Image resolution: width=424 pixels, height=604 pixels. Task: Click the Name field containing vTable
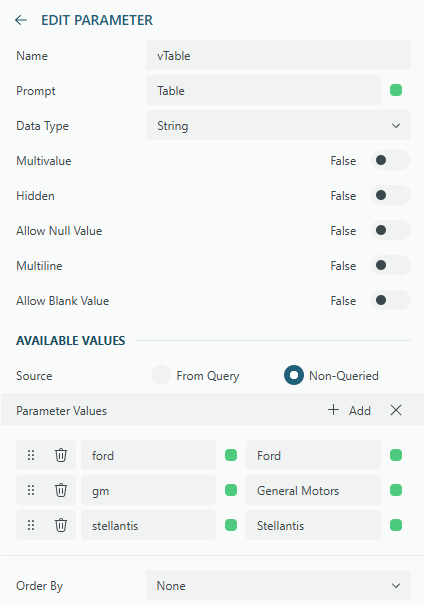(278, 55)
